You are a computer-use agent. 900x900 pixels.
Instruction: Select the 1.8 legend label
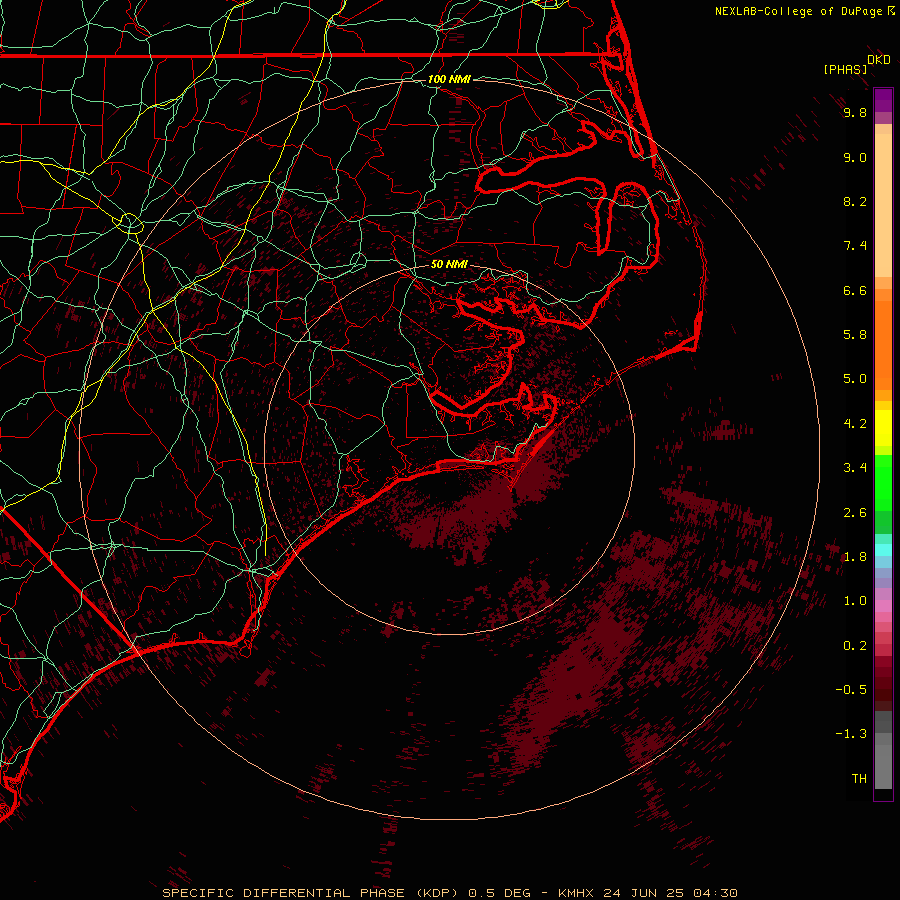point(855,557)
